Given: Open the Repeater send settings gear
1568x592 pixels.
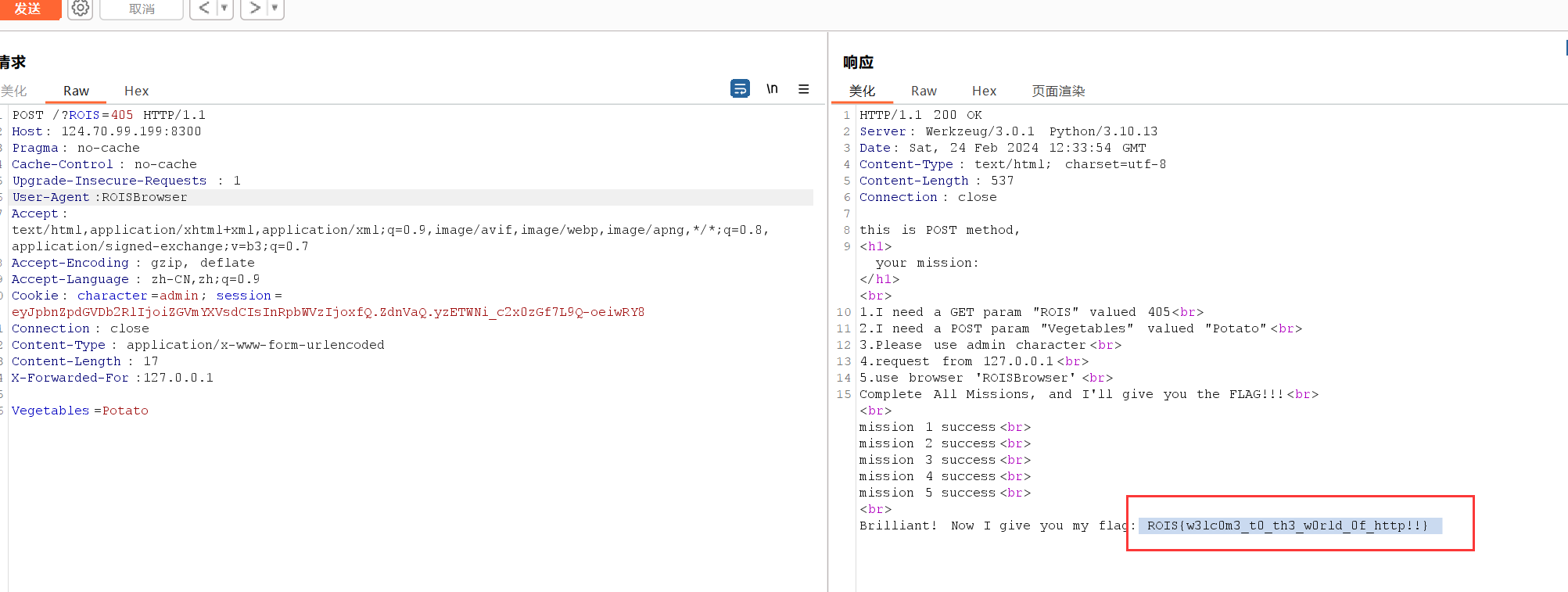Looking at the screenshot, I should (80, 9).
